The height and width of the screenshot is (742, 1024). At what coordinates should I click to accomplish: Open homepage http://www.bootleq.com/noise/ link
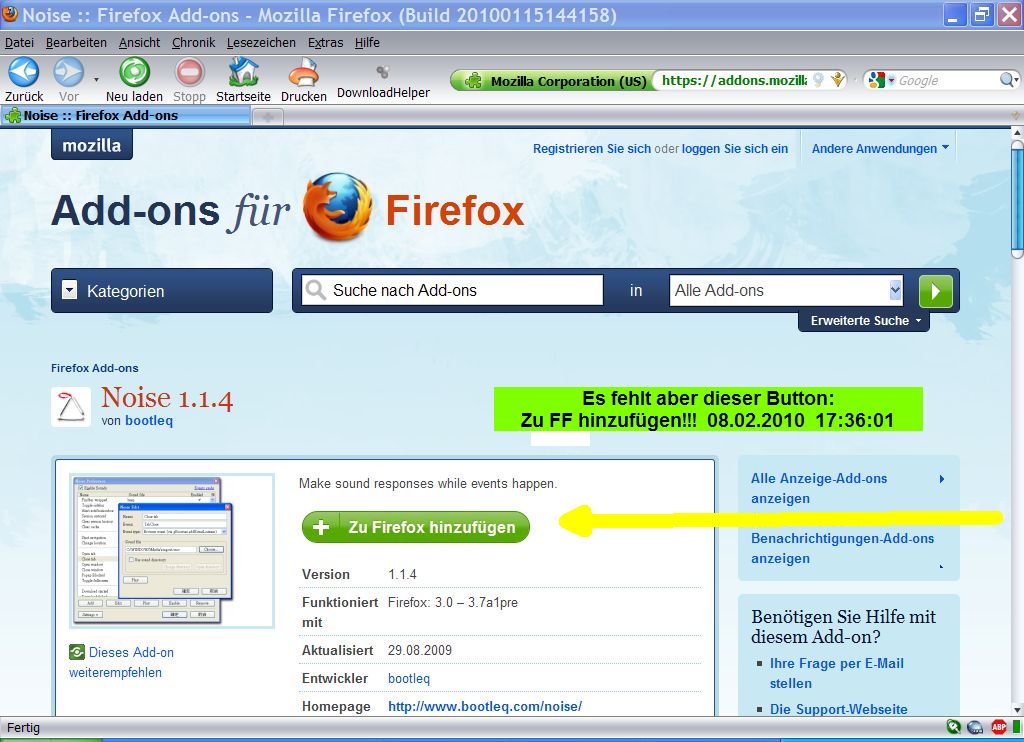[x=485, y=707]
